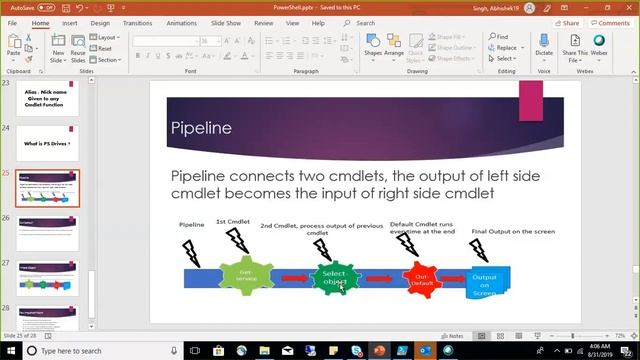The height and width of the screenshot is (360, 640).
Task: Select slide 23 thumbnail about Alias
Action: tap(47, 98)
